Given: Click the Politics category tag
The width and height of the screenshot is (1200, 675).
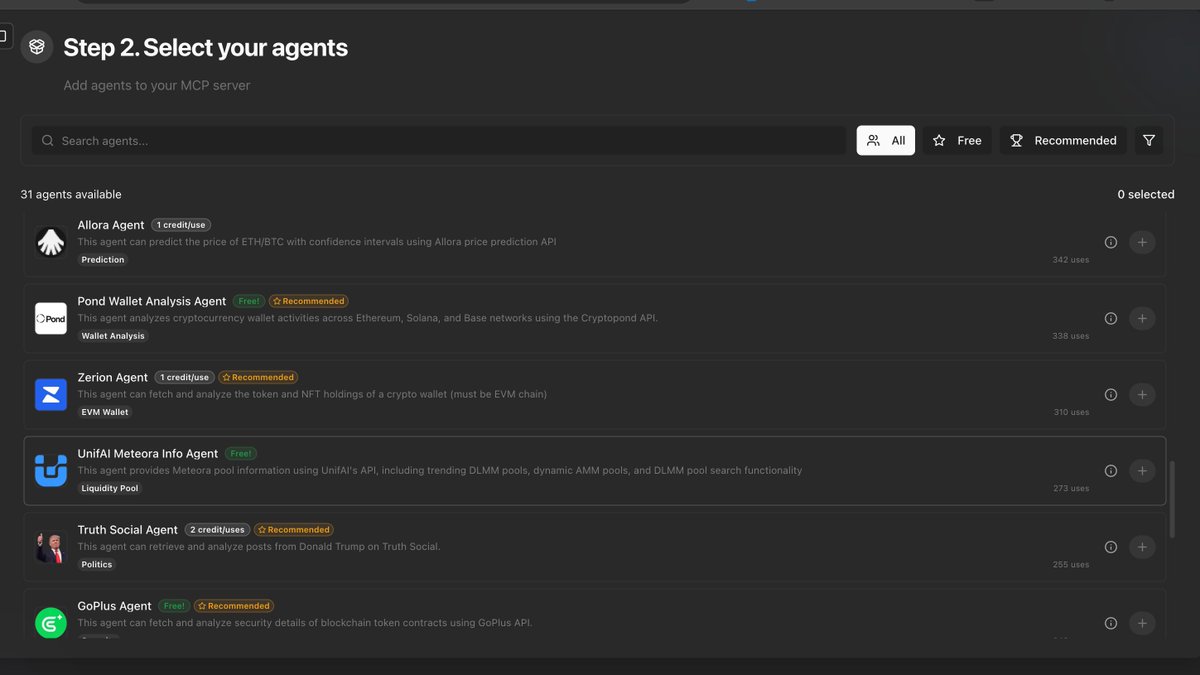Looking at the screenshot, I should pos(97,564).
